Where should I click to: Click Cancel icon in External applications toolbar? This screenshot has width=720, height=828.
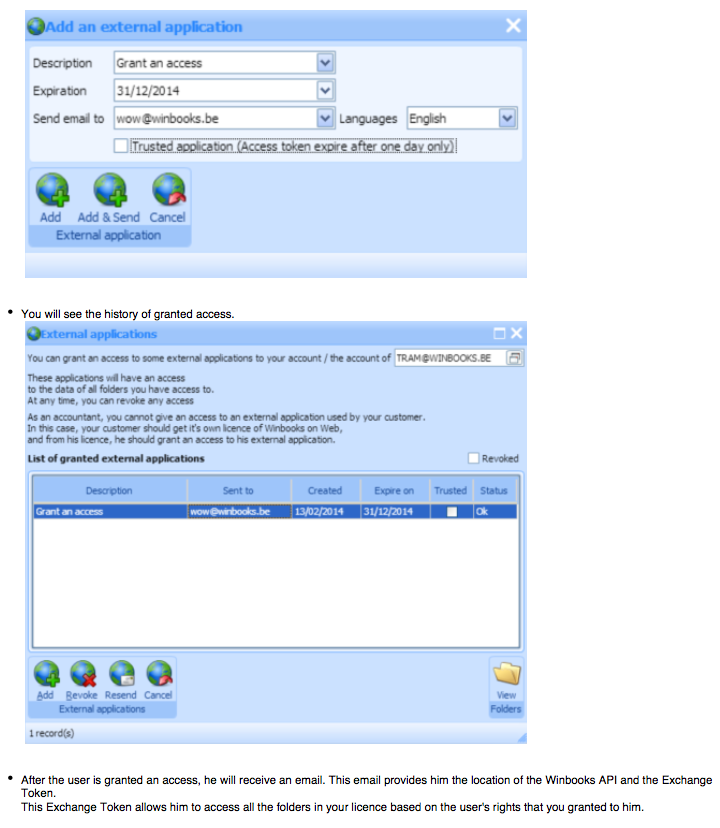click(158, 674)
